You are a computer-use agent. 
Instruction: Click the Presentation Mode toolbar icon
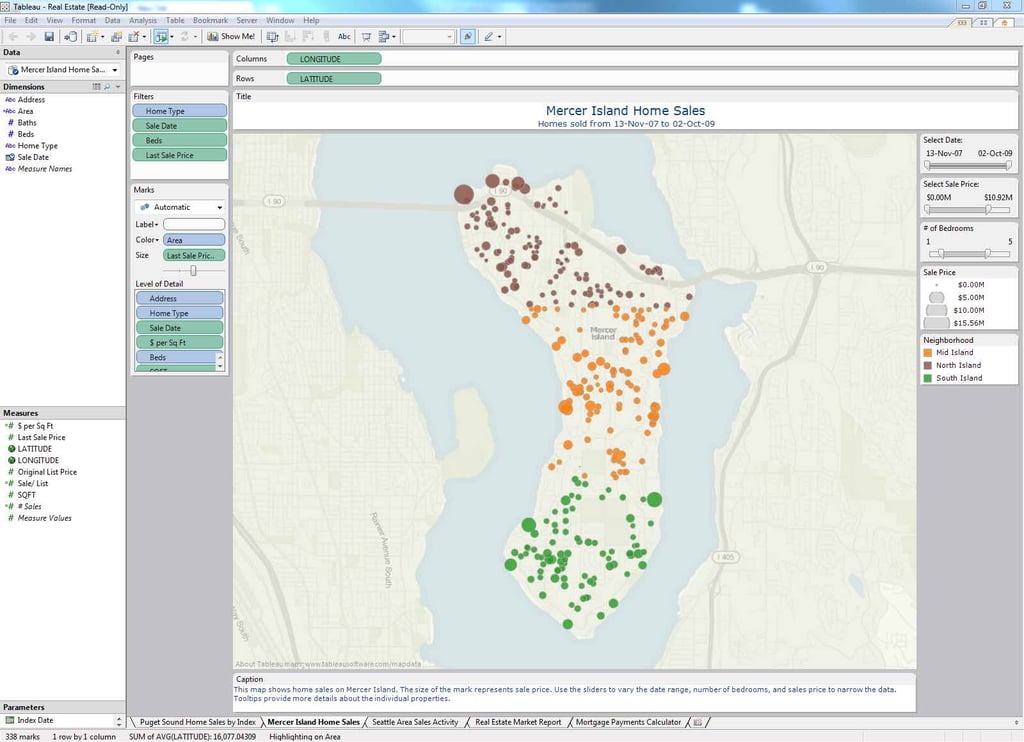[366, 37]
